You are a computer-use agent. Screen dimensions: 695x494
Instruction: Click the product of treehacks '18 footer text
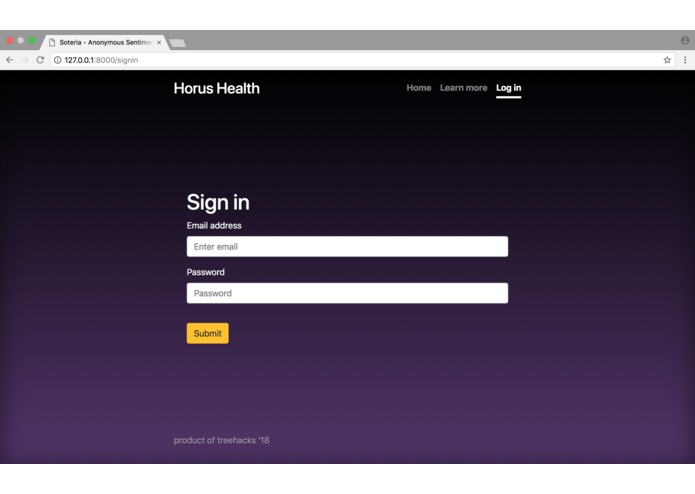[221, 440]
